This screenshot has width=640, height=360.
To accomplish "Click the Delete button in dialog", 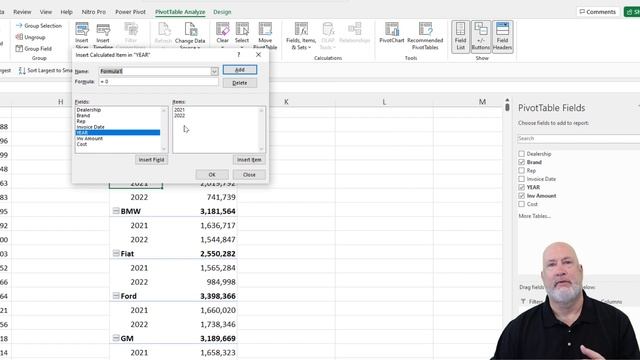I will (240, 83).
